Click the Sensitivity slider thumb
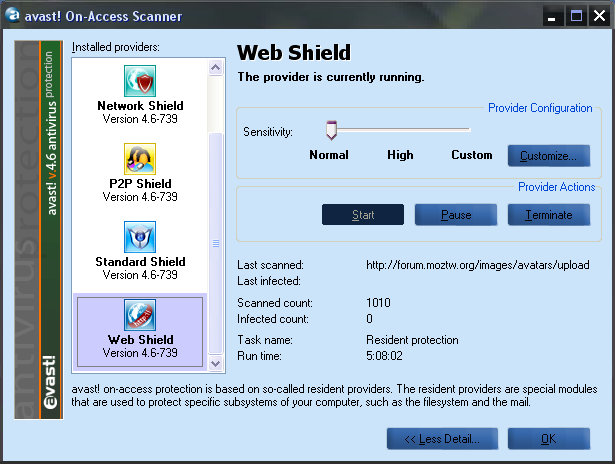This screenshot has height=464, width=615. tap(331, 130)
